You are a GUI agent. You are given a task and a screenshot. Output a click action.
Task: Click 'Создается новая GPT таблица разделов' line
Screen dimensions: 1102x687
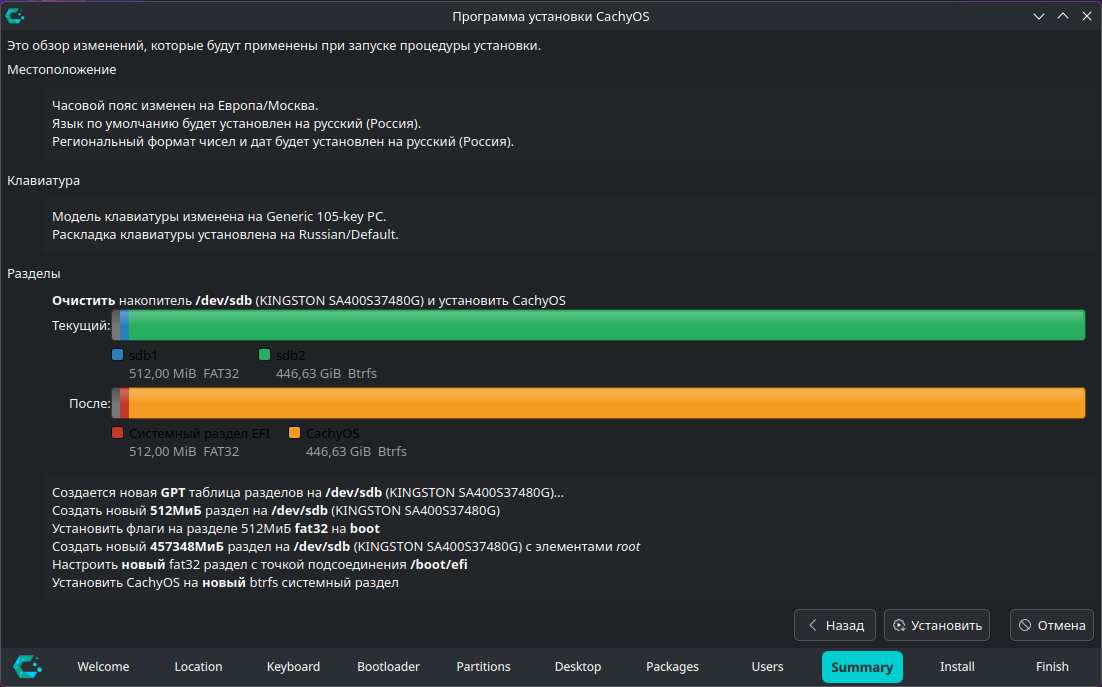[x=308, y=492]
